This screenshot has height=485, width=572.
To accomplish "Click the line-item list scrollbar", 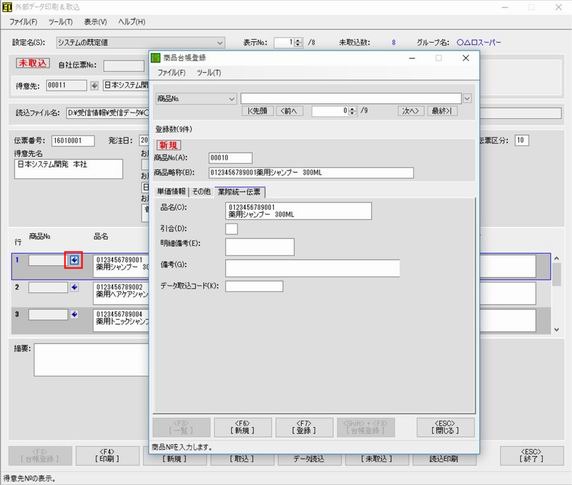I will [556, 294].
